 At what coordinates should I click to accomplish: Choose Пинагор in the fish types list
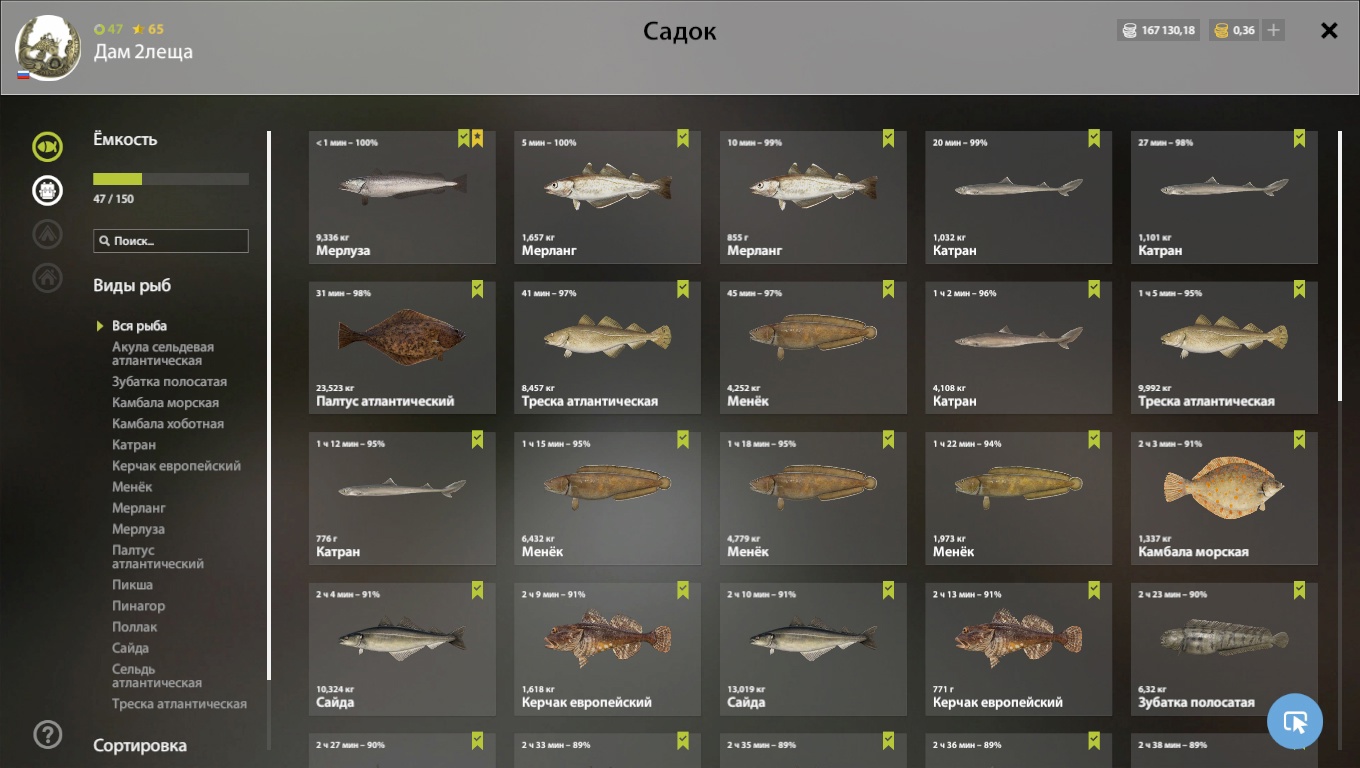tap(138, 606)
